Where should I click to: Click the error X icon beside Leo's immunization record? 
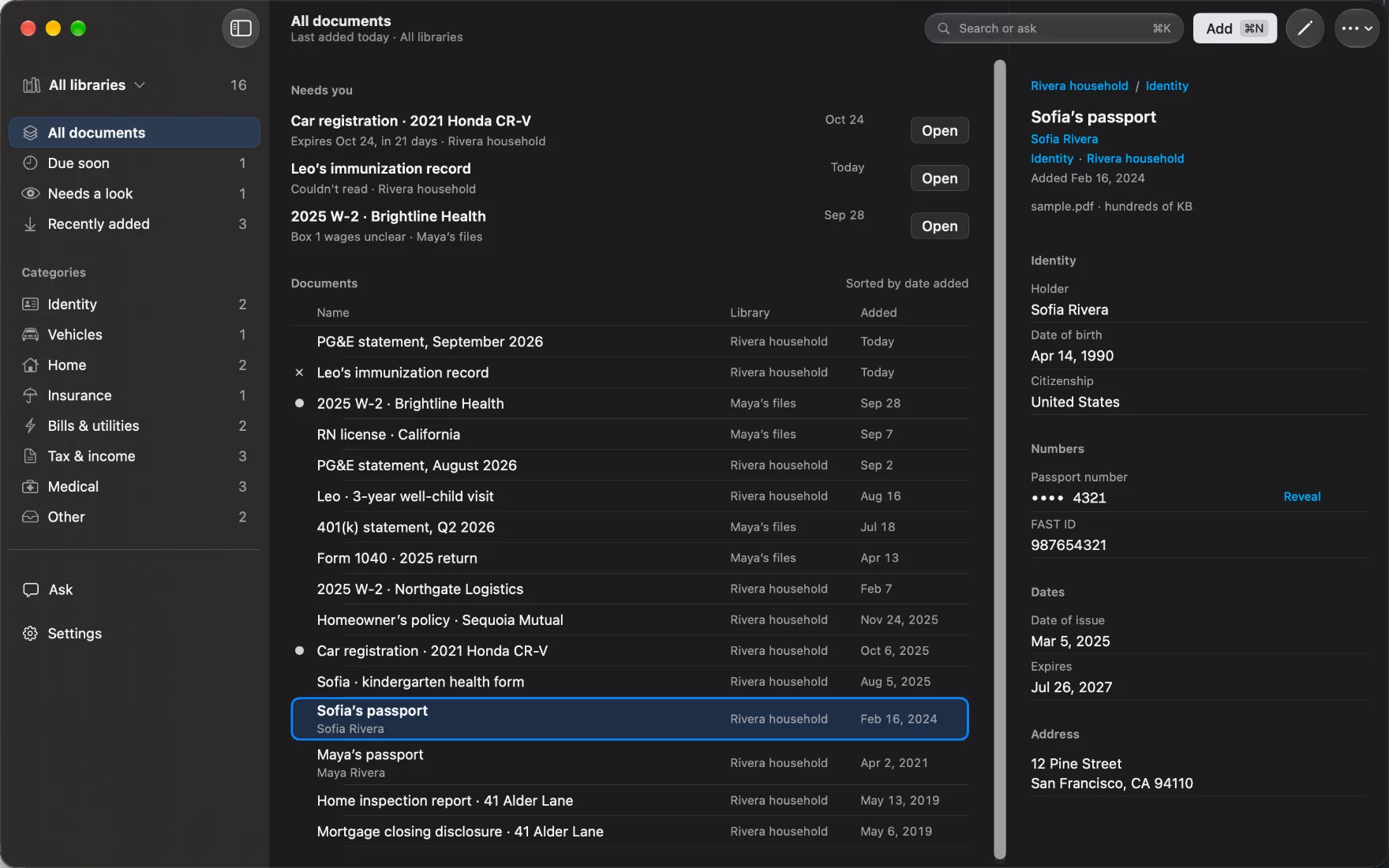tap(299, 372)
